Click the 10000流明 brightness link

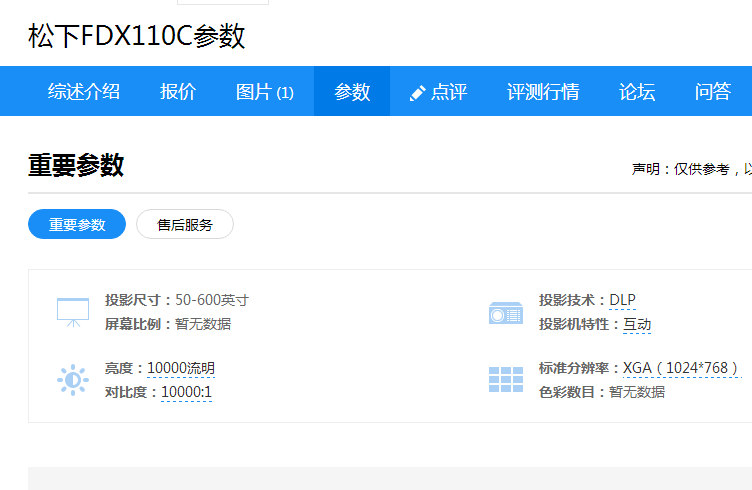pos(181,368)
